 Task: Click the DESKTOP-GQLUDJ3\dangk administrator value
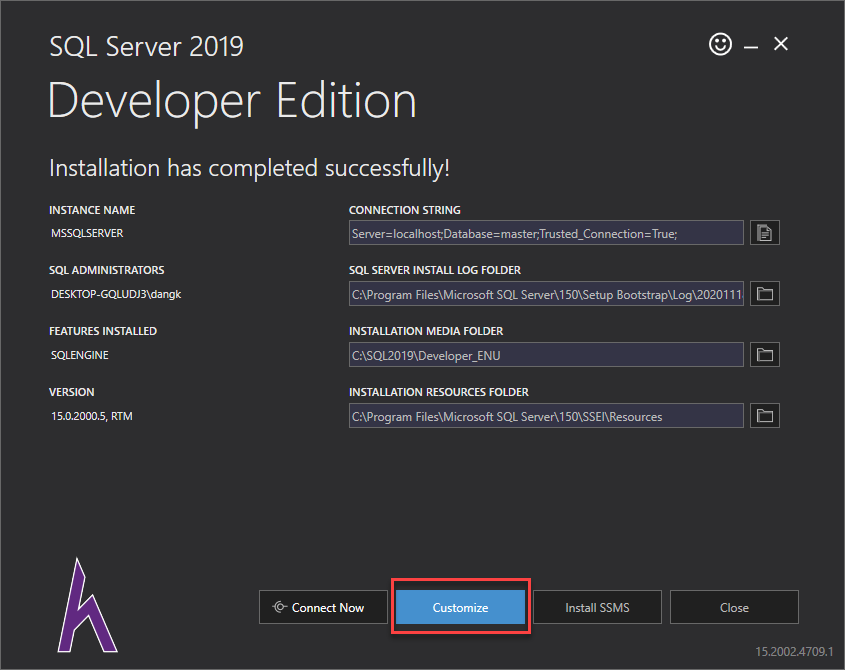[116, 294]
